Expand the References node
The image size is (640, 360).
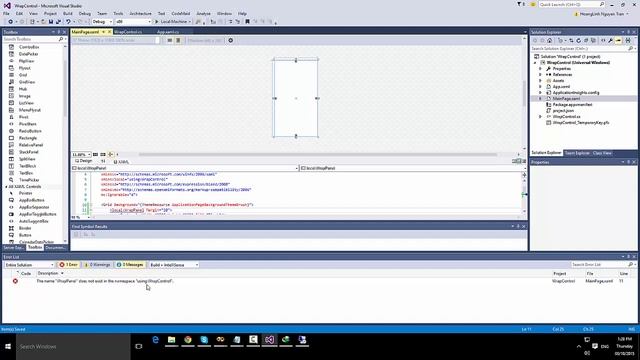tap(540, 75)
